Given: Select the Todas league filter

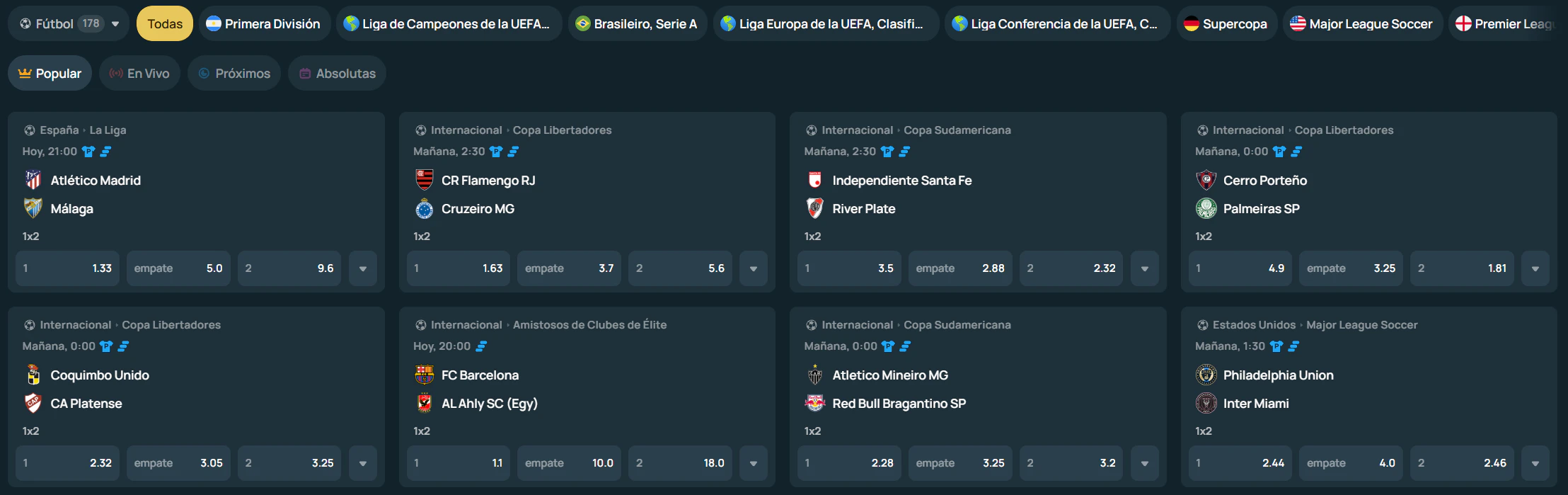Looking at the screenshot, I should pos(165,23).
